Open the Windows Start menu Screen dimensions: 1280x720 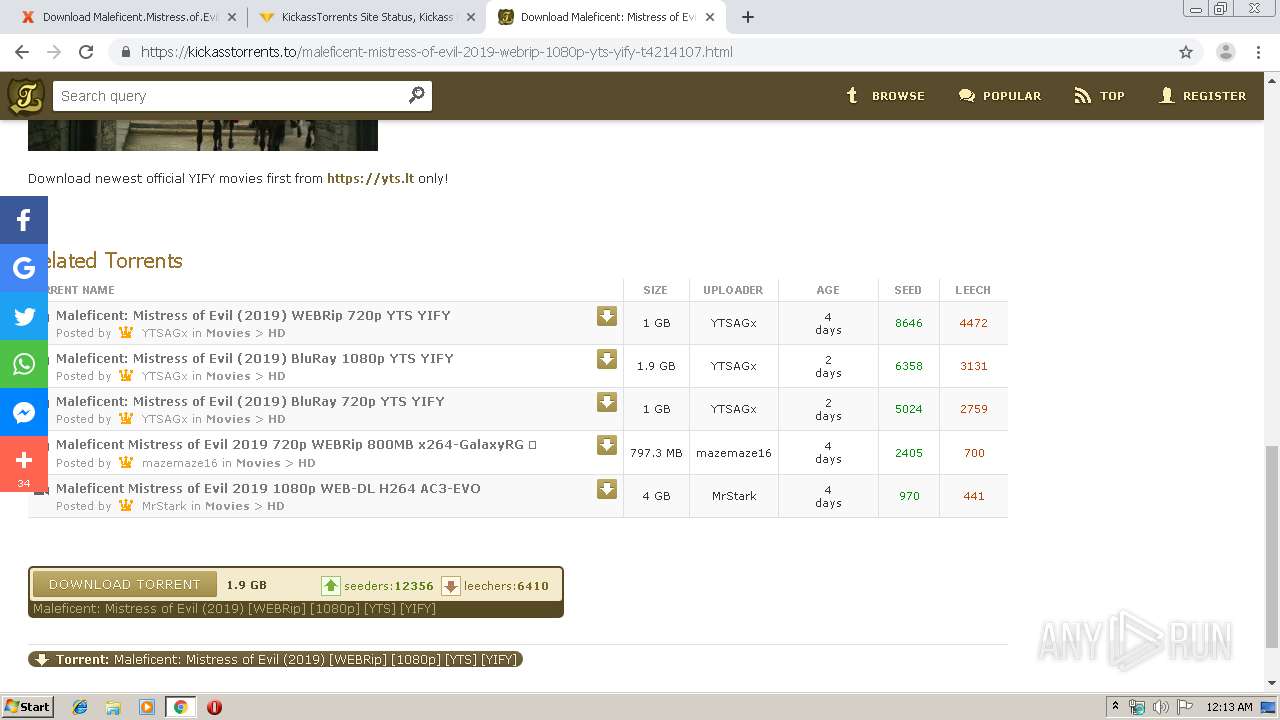(27, 707)
